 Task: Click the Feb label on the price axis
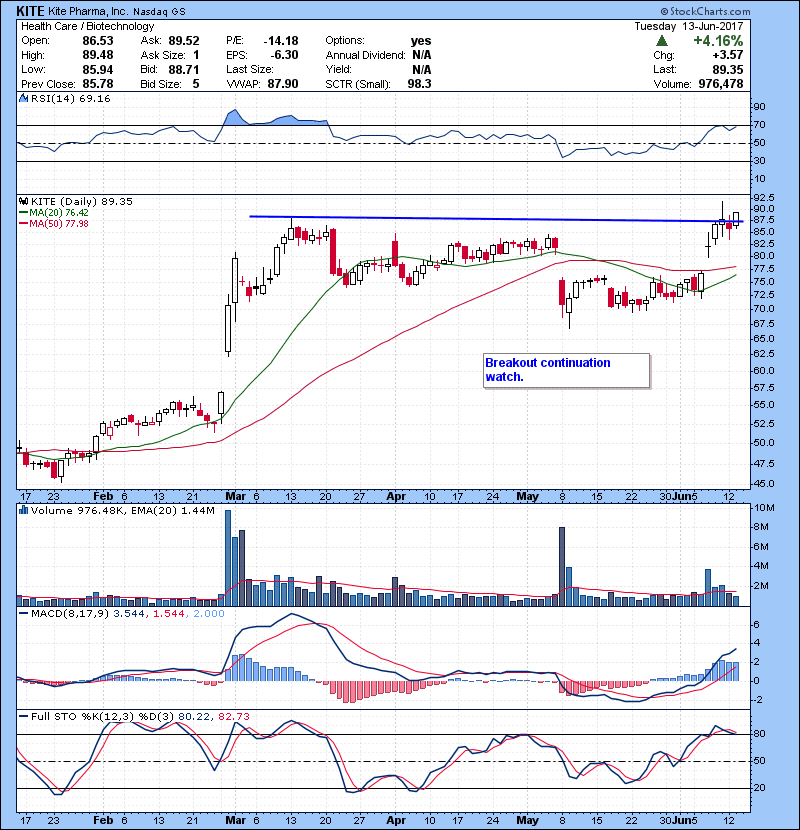pos(103,496)
